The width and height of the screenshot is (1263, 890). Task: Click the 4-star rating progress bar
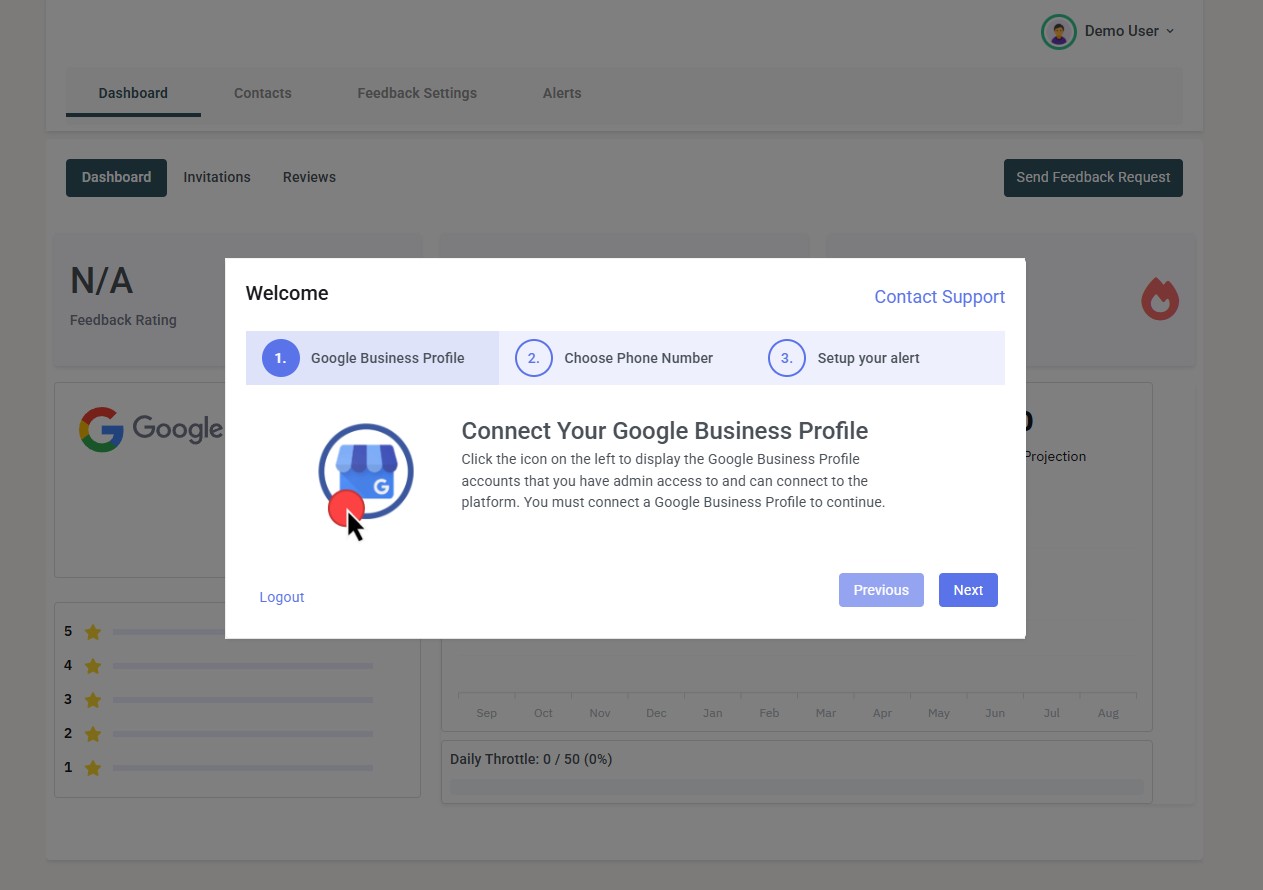(243, 666)
